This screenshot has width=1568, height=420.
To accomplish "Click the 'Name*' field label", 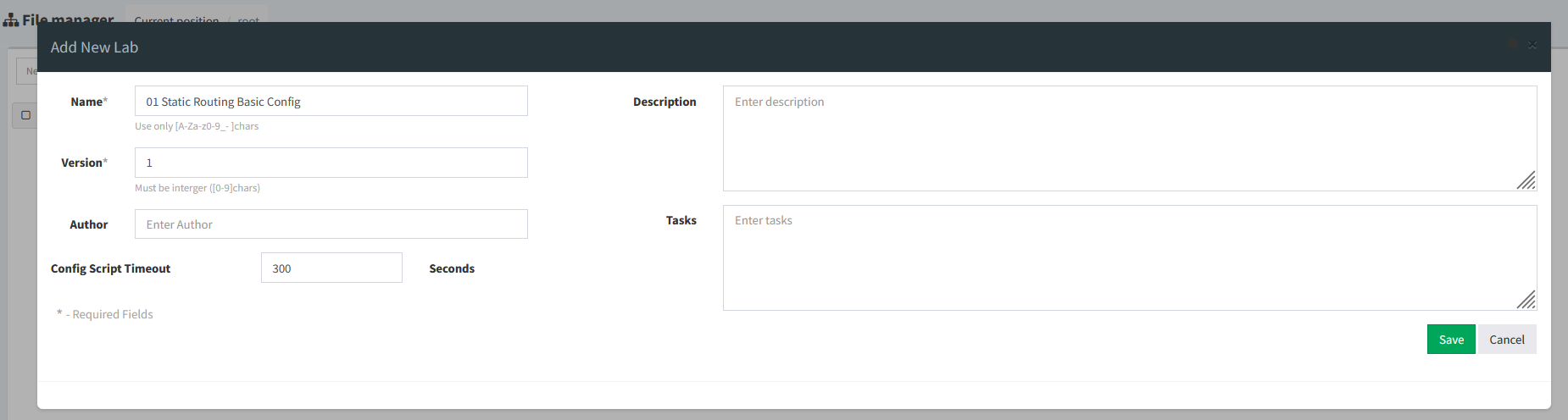I will coord(89,102).
